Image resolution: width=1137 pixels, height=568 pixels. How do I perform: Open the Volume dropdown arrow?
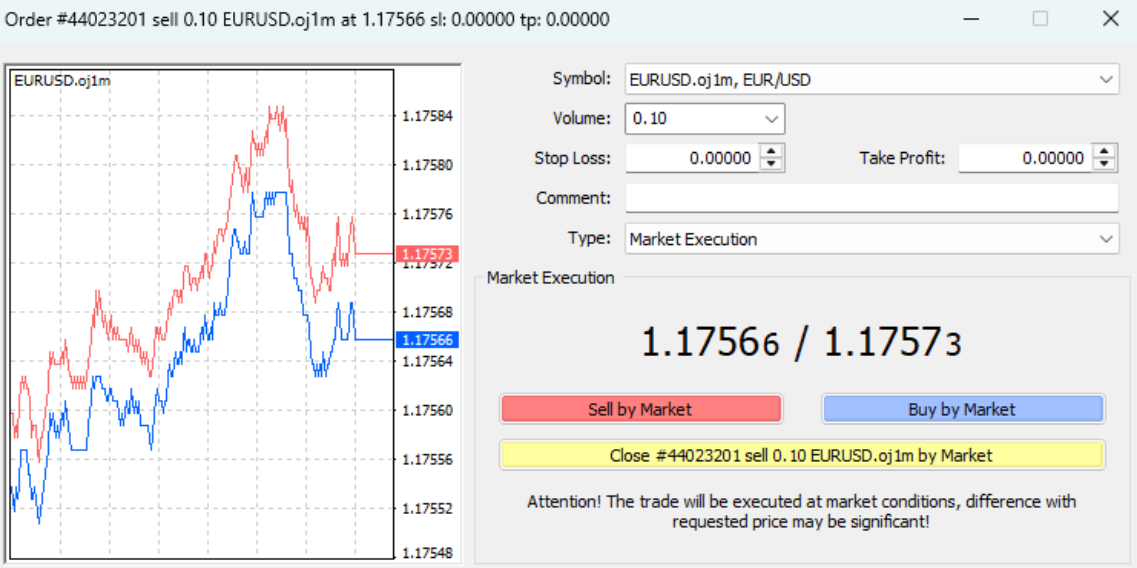pyautogui.click(x=770, y=119)
